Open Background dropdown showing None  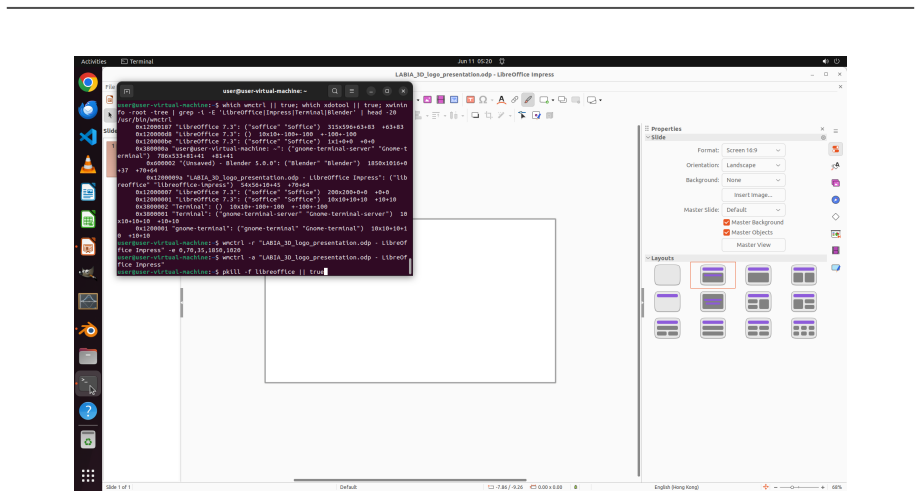753,180
